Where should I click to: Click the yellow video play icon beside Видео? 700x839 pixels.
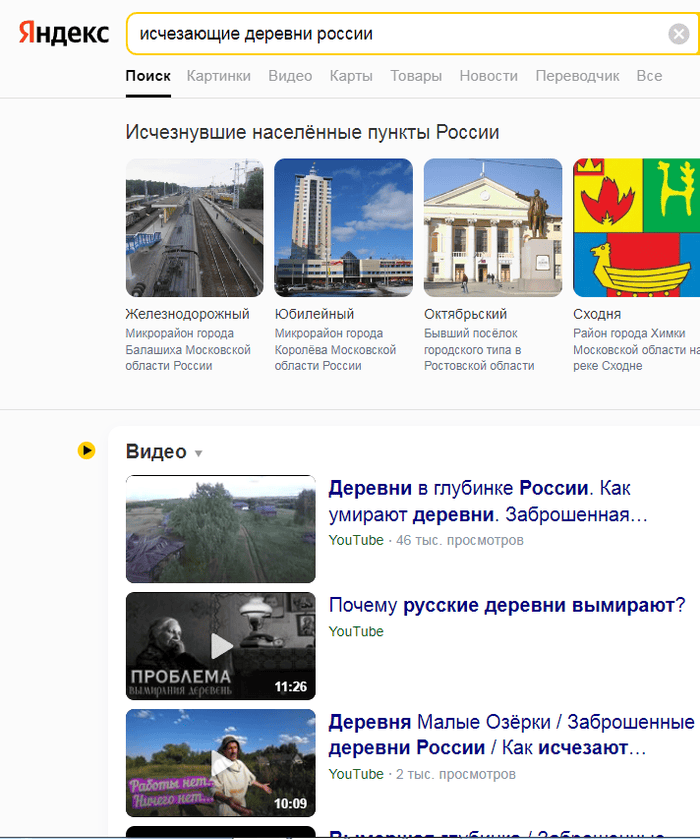[x=86, y=451]
